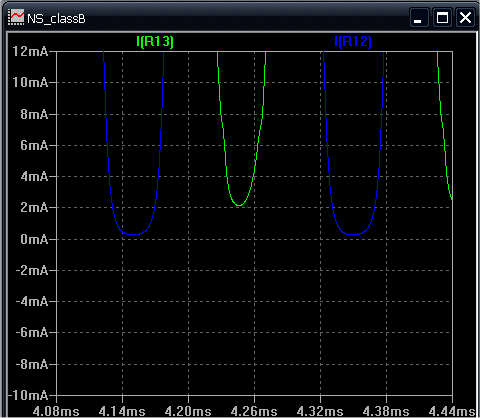Click the green curve minimum near 2mA
Image resolution: width=480 pixels, height=418 pixels.
(239, 205)
